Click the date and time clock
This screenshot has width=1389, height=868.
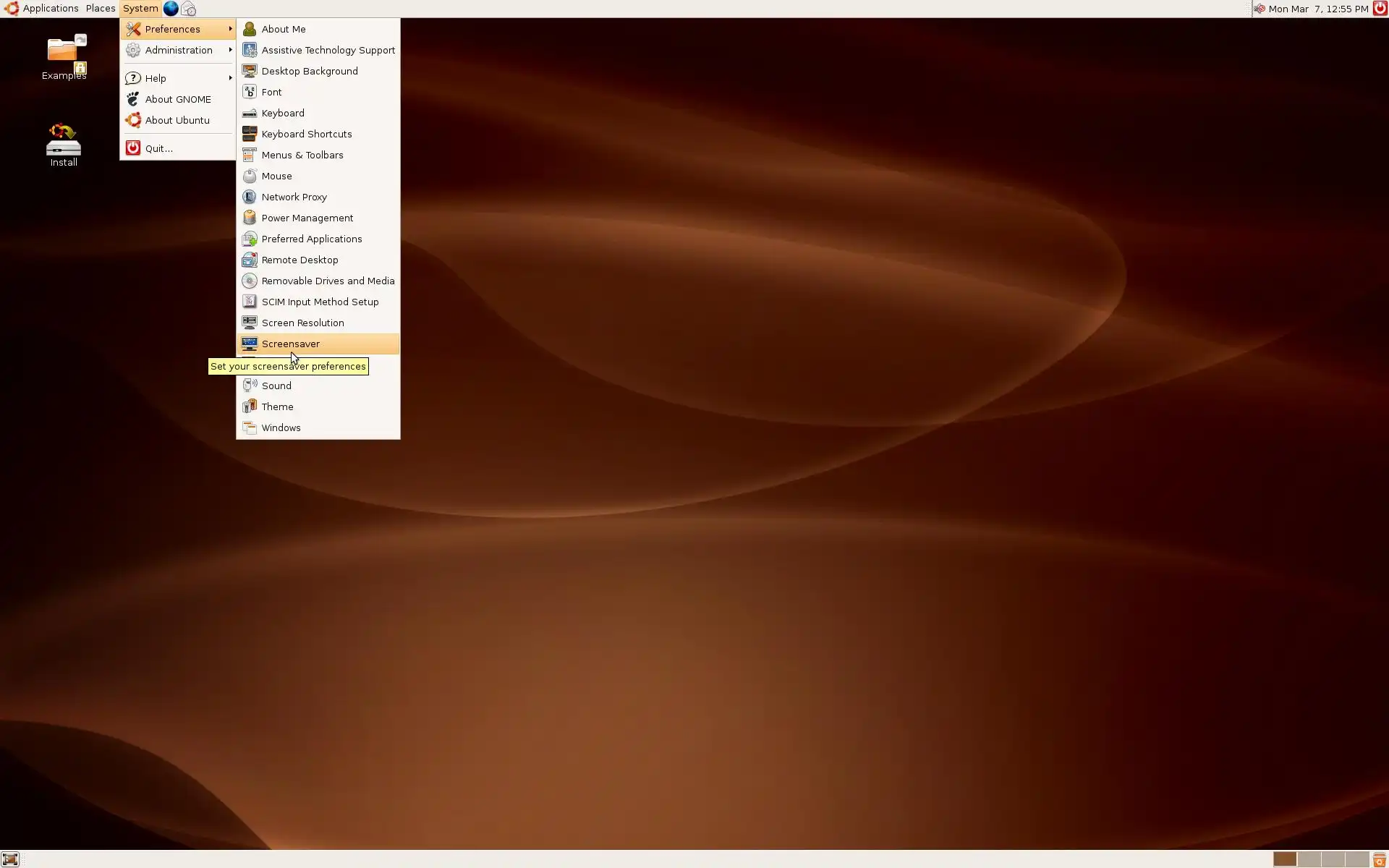(x=1318, y=9)
